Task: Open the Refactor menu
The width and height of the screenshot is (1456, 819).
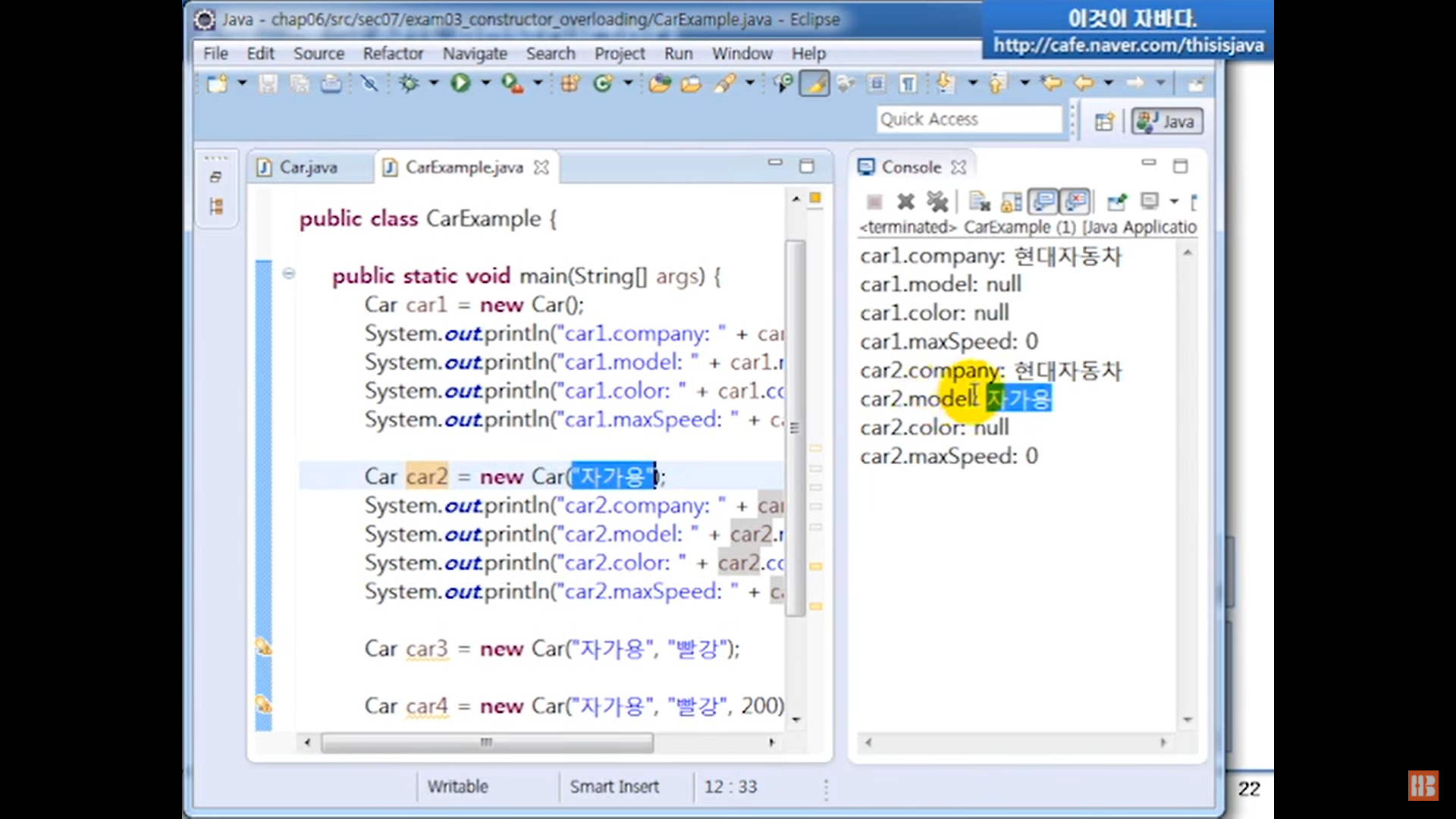Action: coord(393,54)
